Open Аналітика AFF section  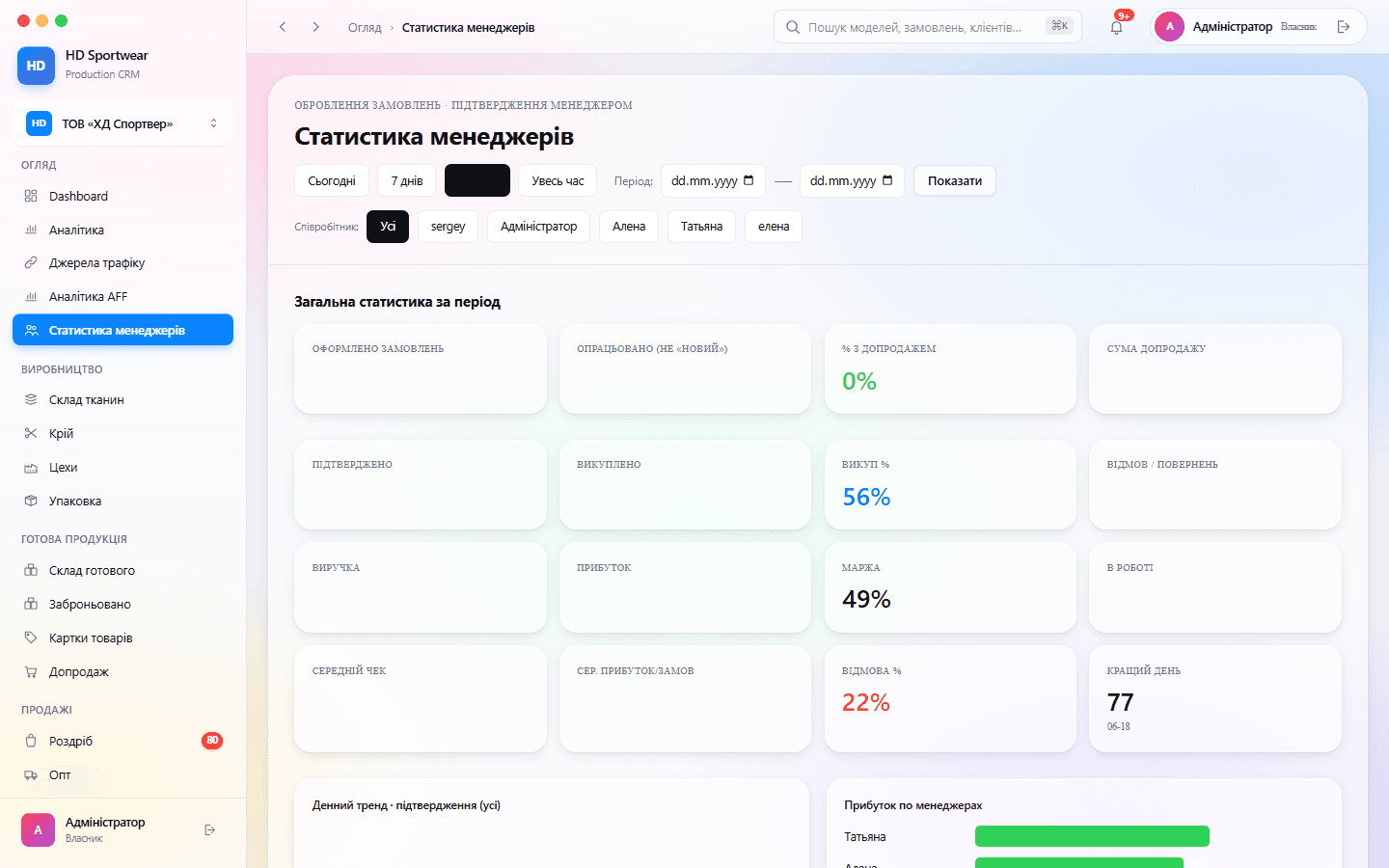pyautogui.click(x=123, y=296)
